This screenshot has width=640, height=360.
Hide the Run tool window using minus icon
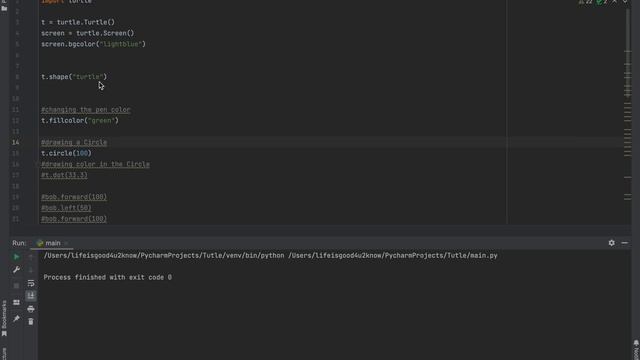(x=624, y=243)
